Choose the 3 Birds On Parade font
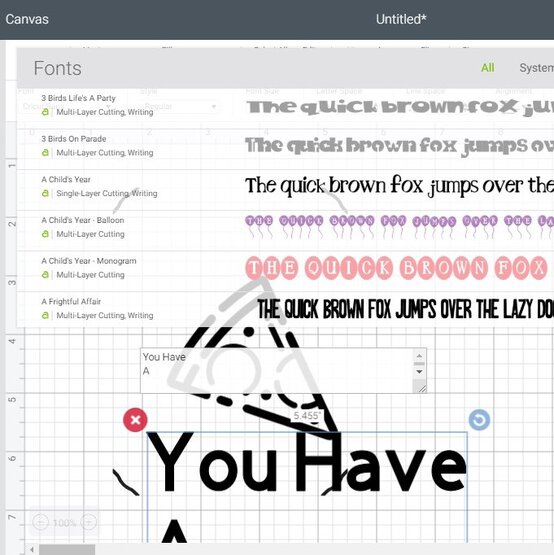Viewport: 554px width, 555px height. (x=74, y=139)
